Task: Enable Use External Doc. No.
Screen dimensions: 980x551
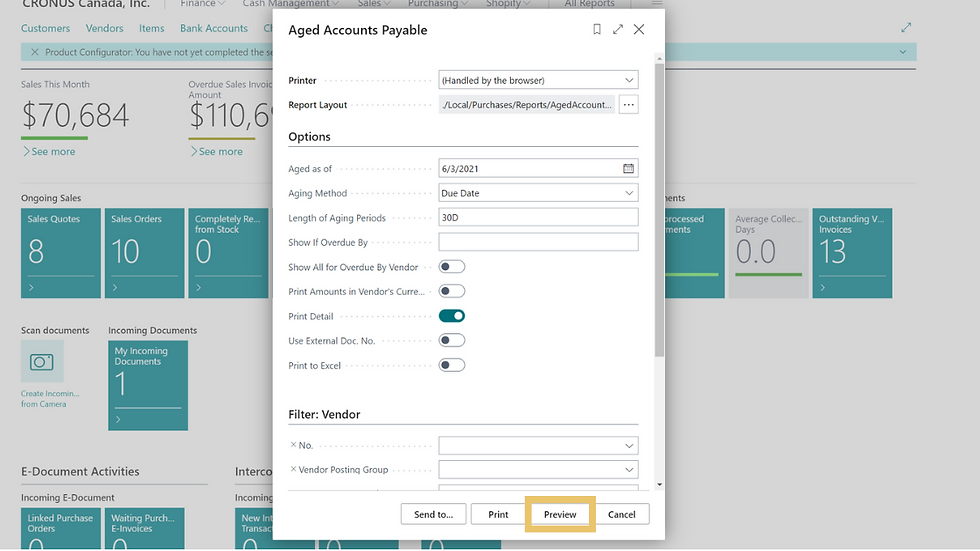Action: 452,340
